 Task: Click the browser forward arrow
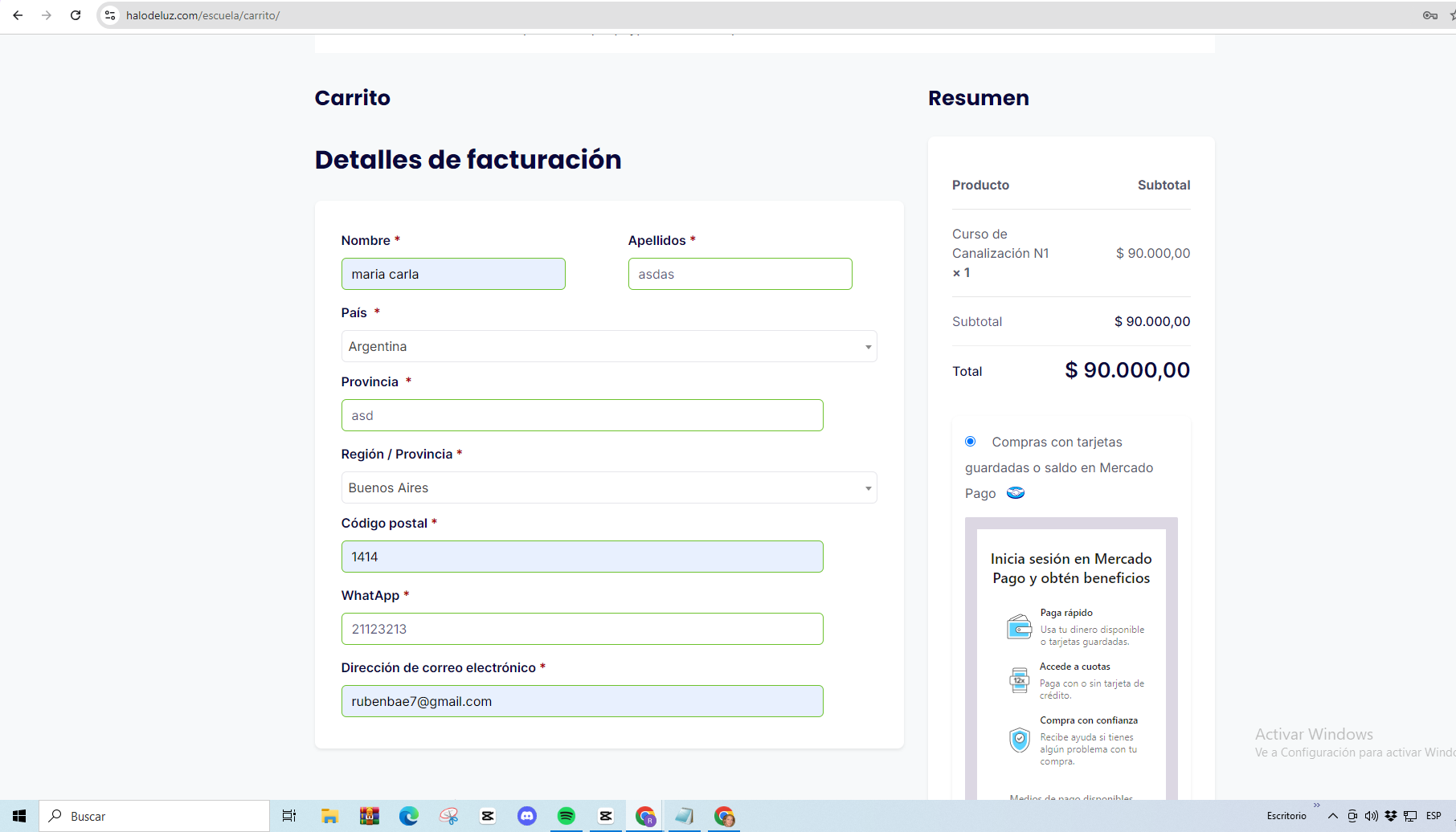point(47,15)
